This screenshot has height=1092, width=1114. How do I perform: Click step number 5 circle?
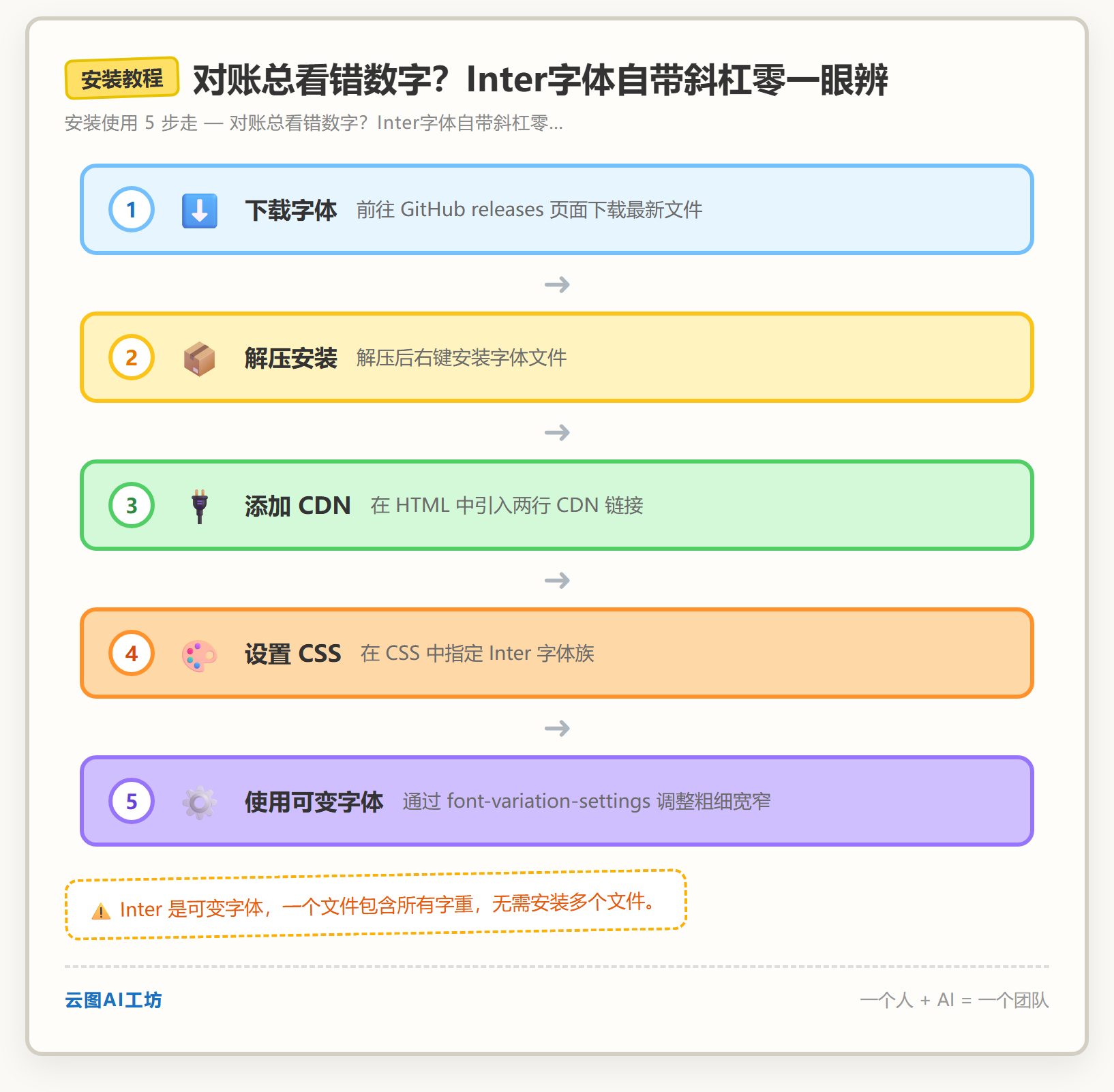pyautogui.click(x=132, y=801)
